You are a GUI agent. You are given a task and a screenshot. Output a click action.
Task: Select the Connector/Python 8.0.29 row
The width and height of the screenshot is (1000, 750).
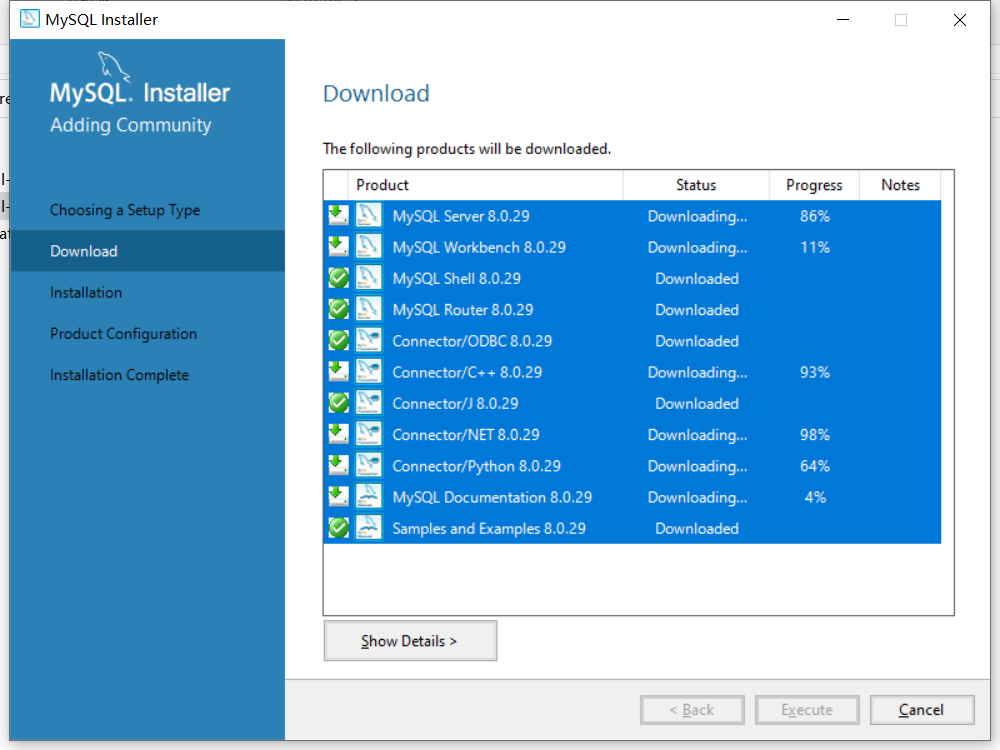(x=476, y=466)
